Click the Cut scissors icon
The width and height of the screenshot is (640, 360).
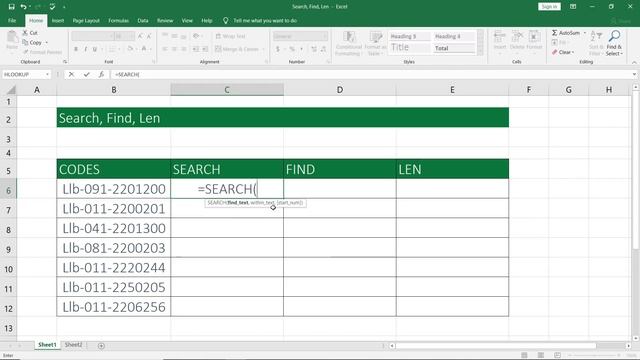click(x=25, y=33)
